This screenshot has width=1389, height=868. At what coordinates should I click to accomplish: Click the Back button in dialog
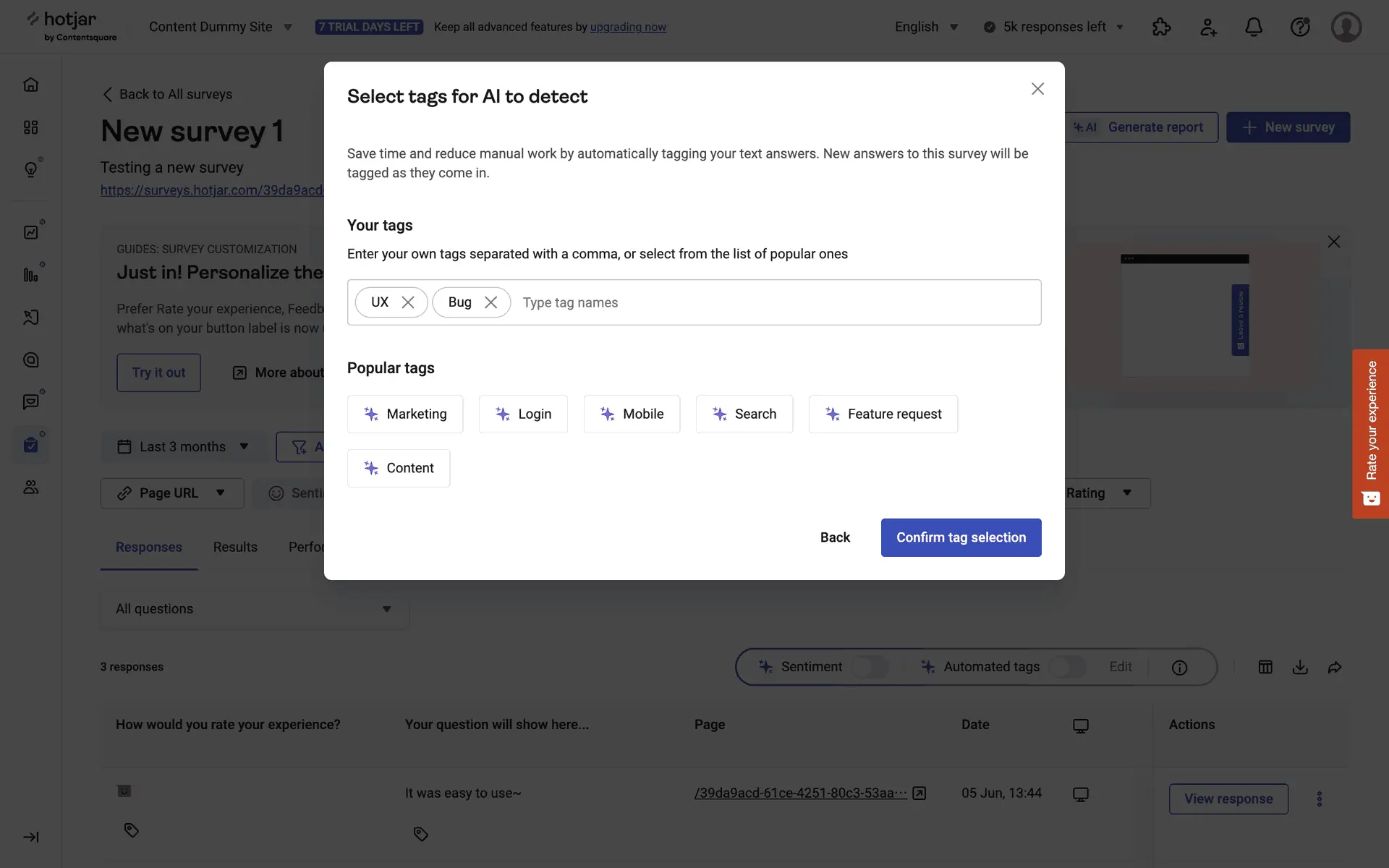tap(835, 537)
